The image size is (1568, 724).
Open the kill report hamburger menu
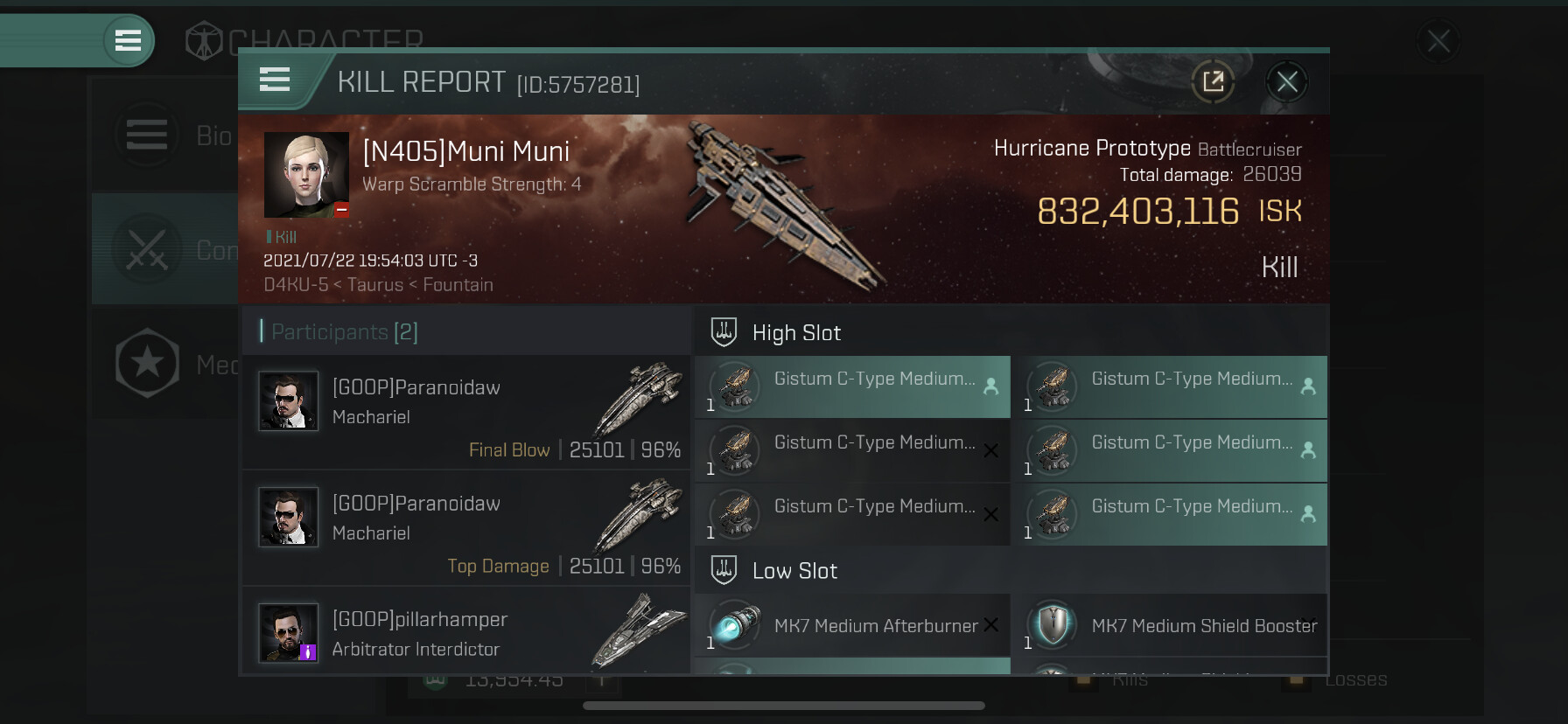[275, 80]
